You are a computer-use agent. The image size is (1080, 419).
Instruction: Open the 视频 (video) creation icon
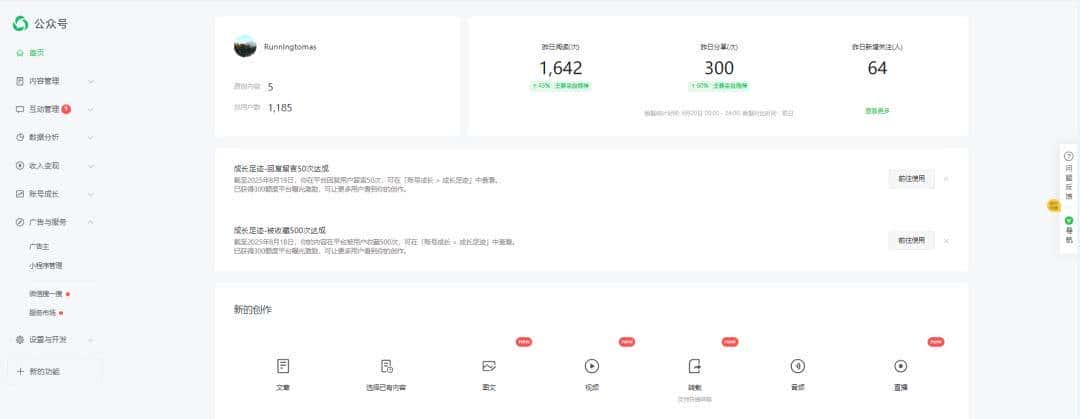click(591, 366)
